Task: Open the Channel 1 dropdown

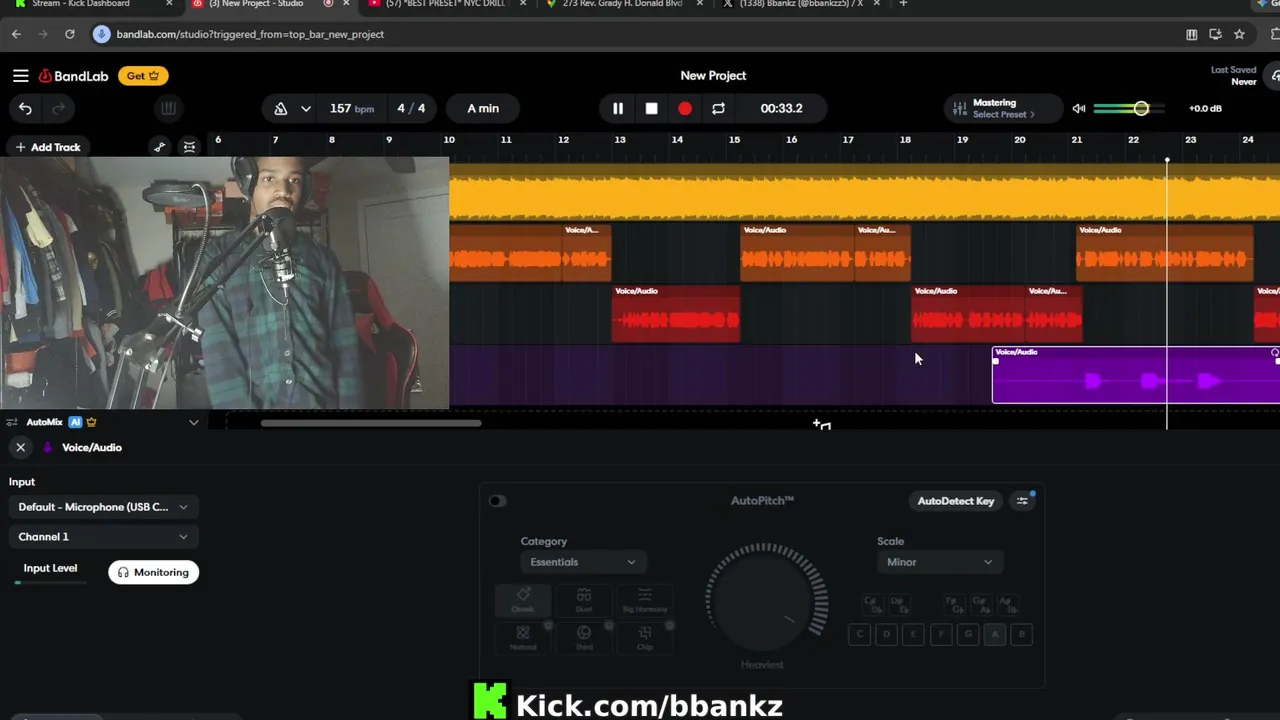Action: point(103,537)
